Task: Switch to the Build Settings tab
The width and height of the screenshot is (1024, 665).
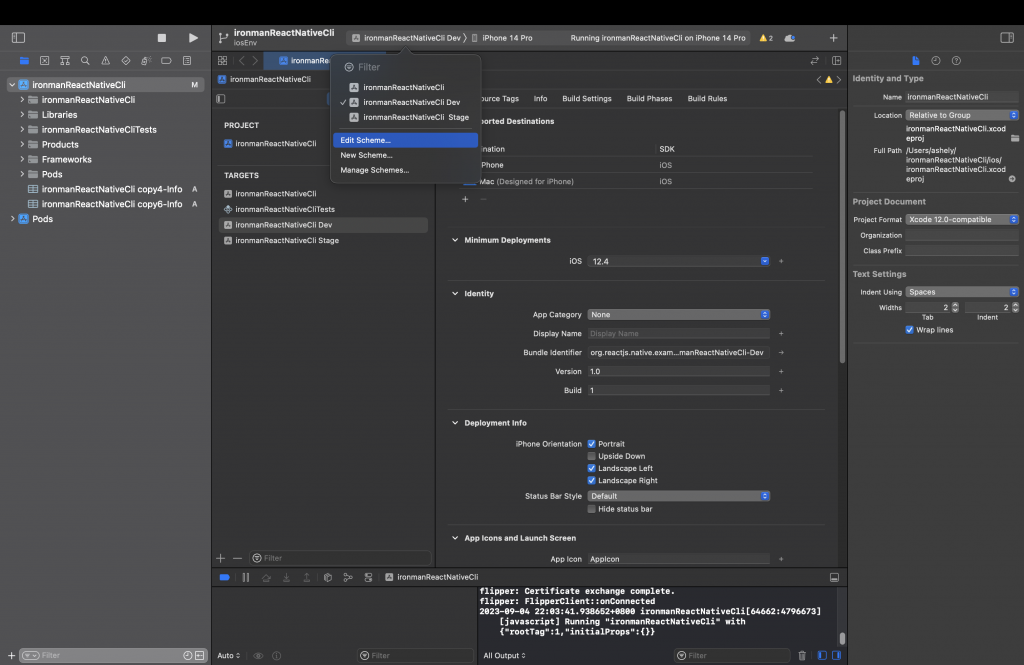Action: click(x=586, y=99)
